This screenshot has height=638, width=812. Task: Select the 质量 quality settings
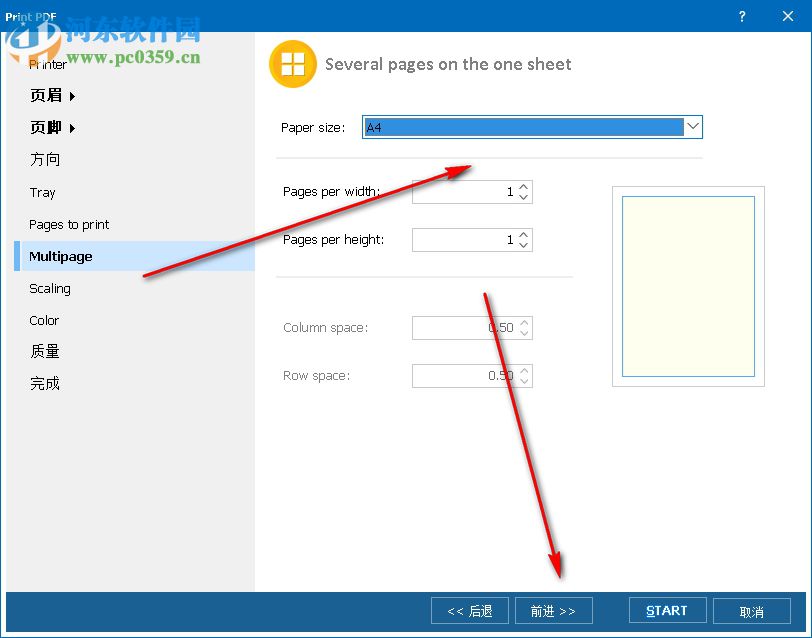click(46, 351)
